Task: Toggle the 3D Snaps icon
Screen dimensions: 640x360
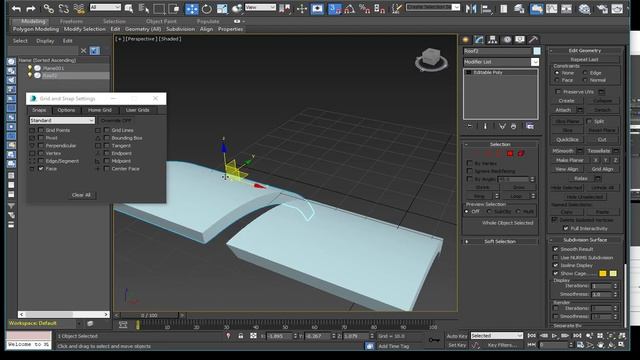Action: tap(335, 9)
